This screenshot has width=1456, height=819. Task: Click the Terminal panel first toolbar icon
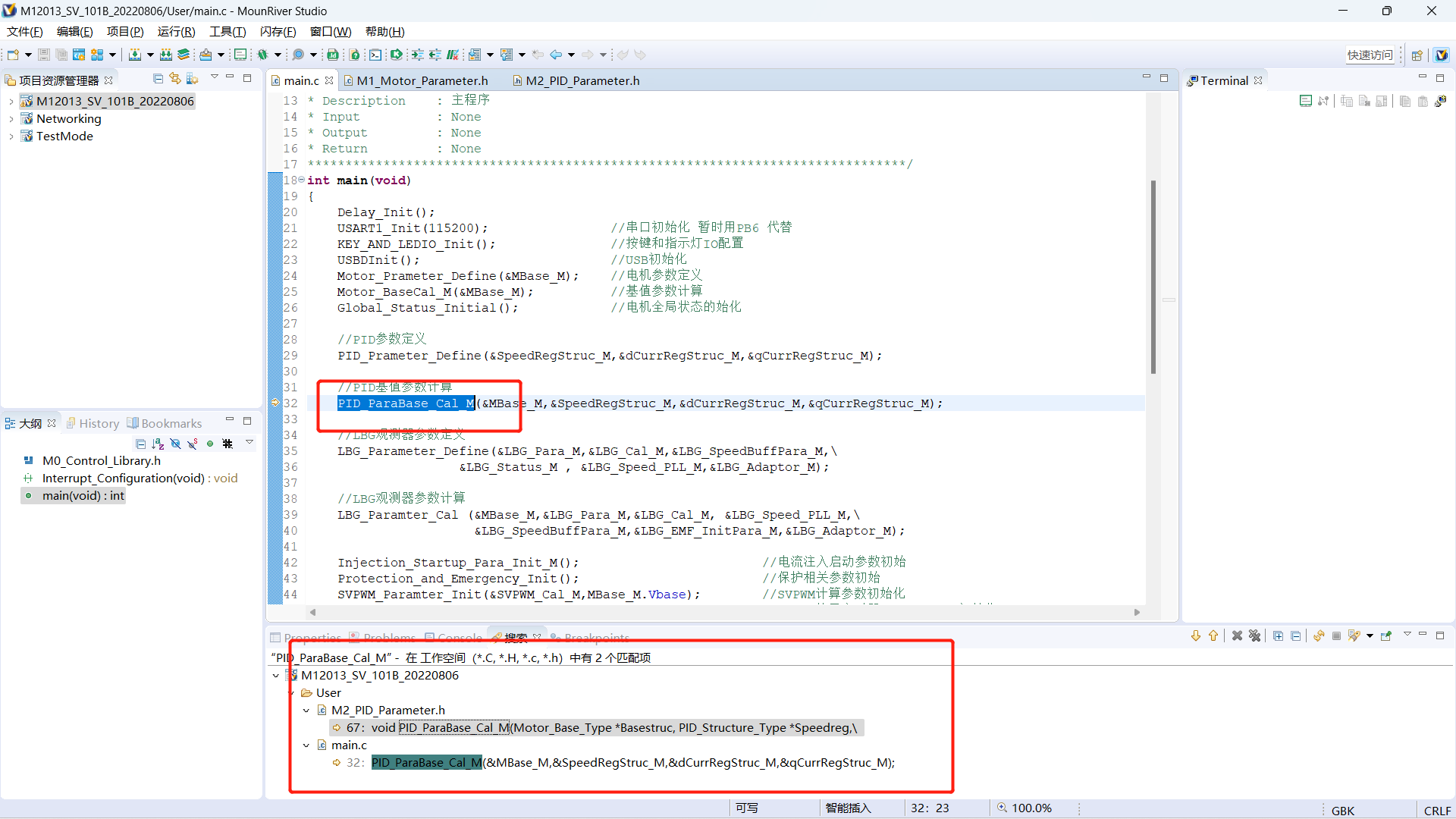(1305, 102)
